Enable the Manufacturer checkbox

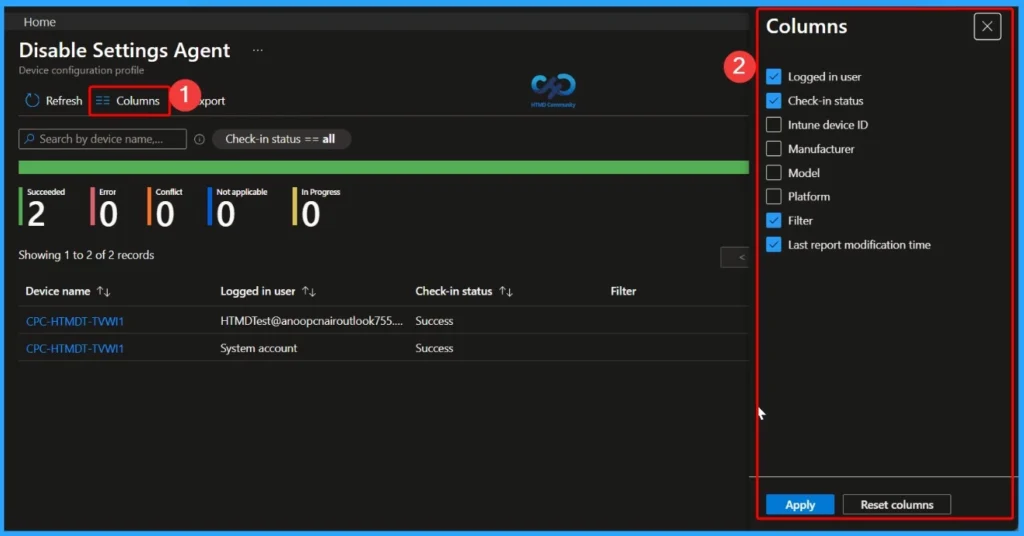773,149
